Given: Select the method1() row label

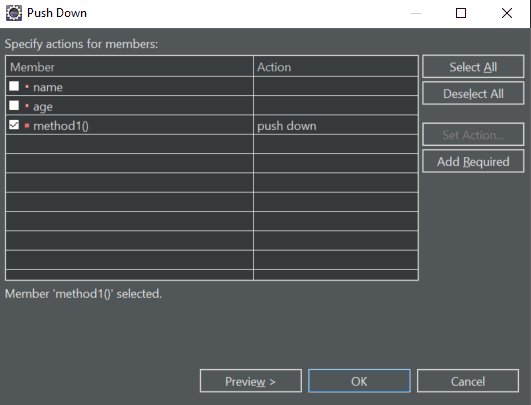Looking at the screenshot, I should point(61,126).
